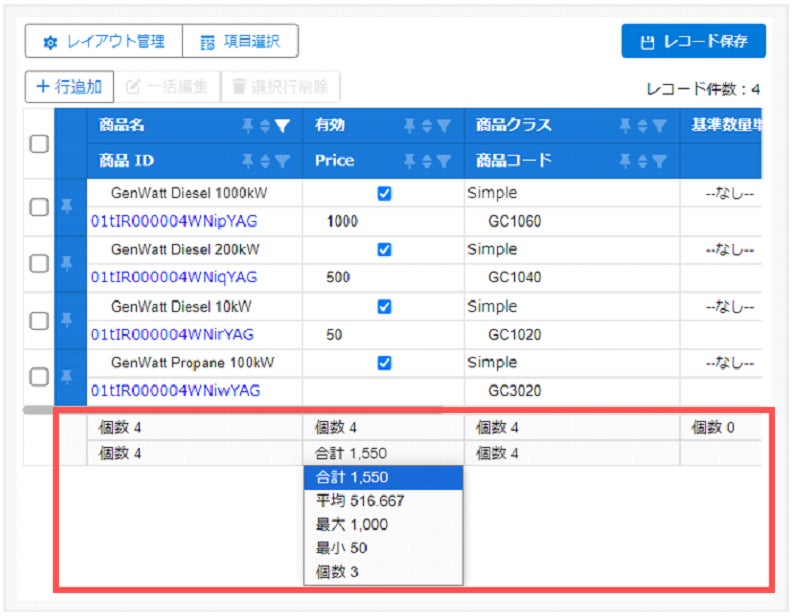Save records with レコード保存
Image resolution: width=794 pixels, height=616 pixels.
point(693,41)
